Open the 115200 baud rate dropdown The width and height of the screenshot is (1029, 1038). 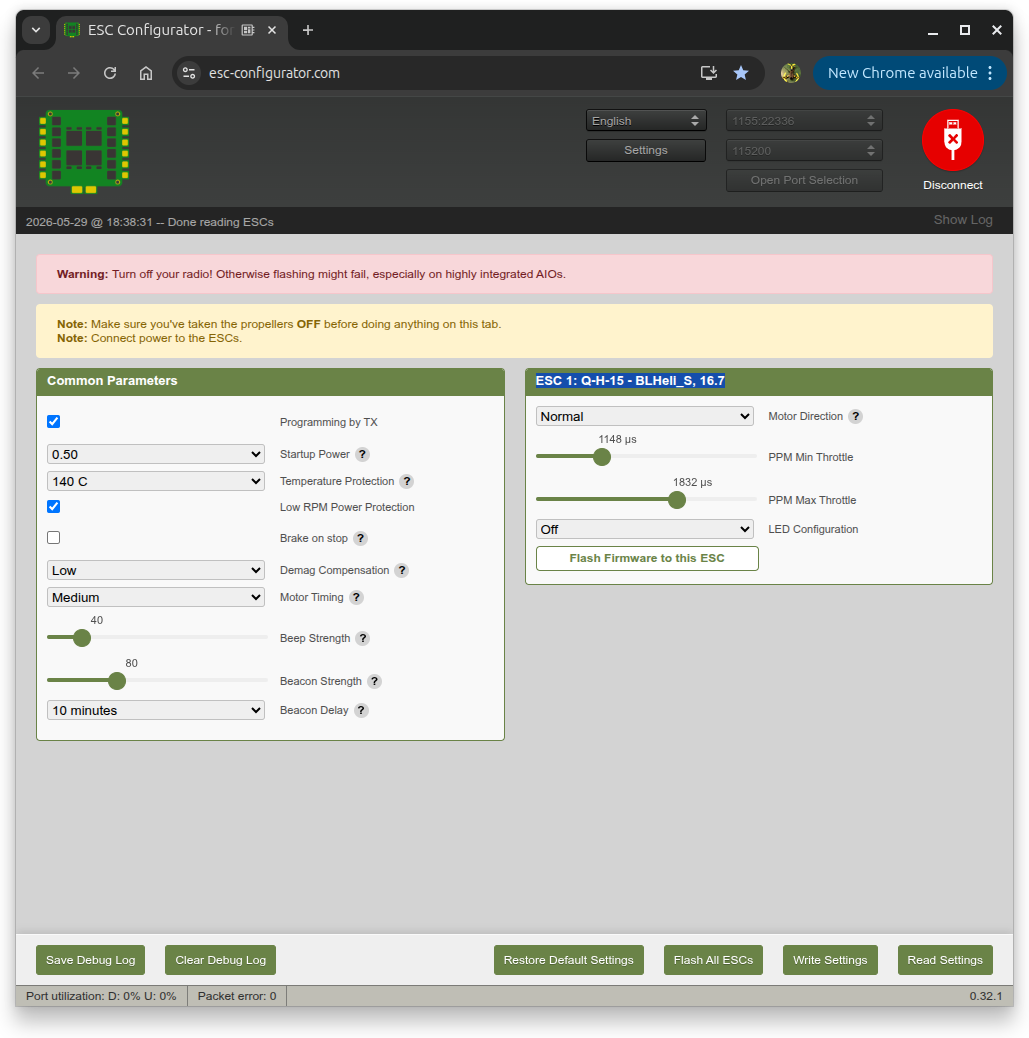click(x=804, y=150)
